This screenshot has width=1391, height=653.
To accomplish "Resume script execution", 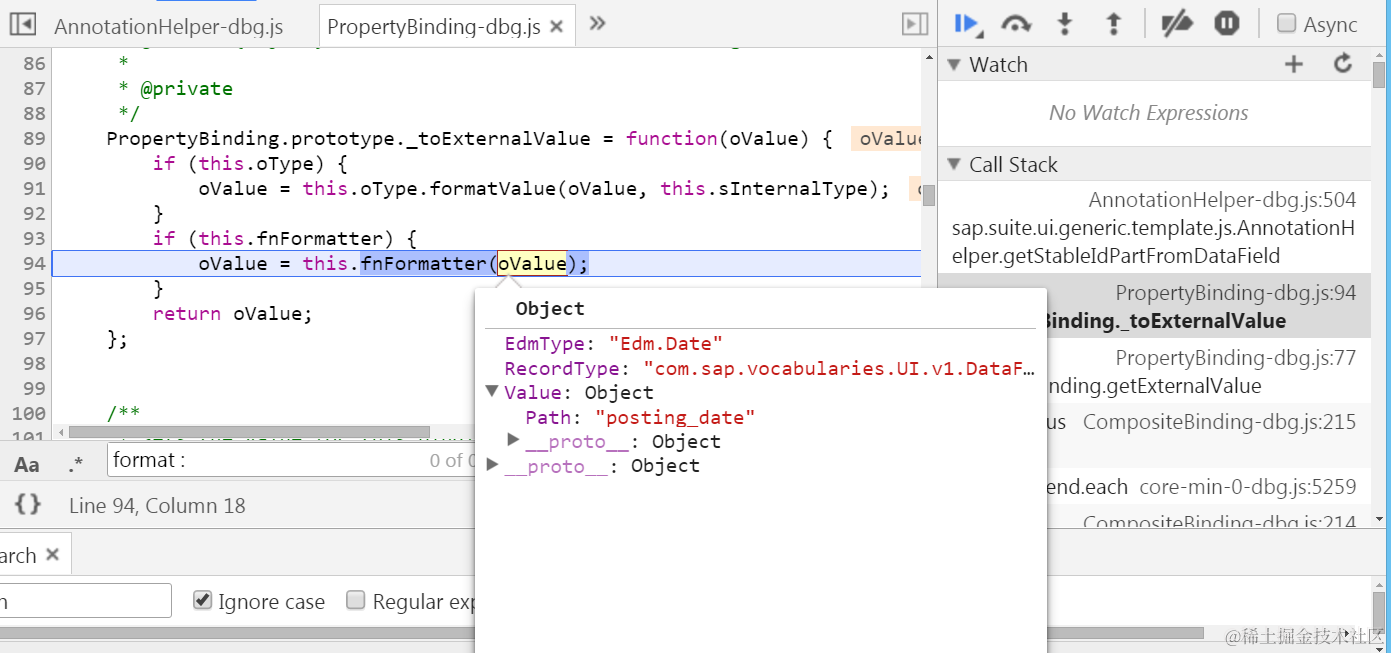I will point(967,24).
